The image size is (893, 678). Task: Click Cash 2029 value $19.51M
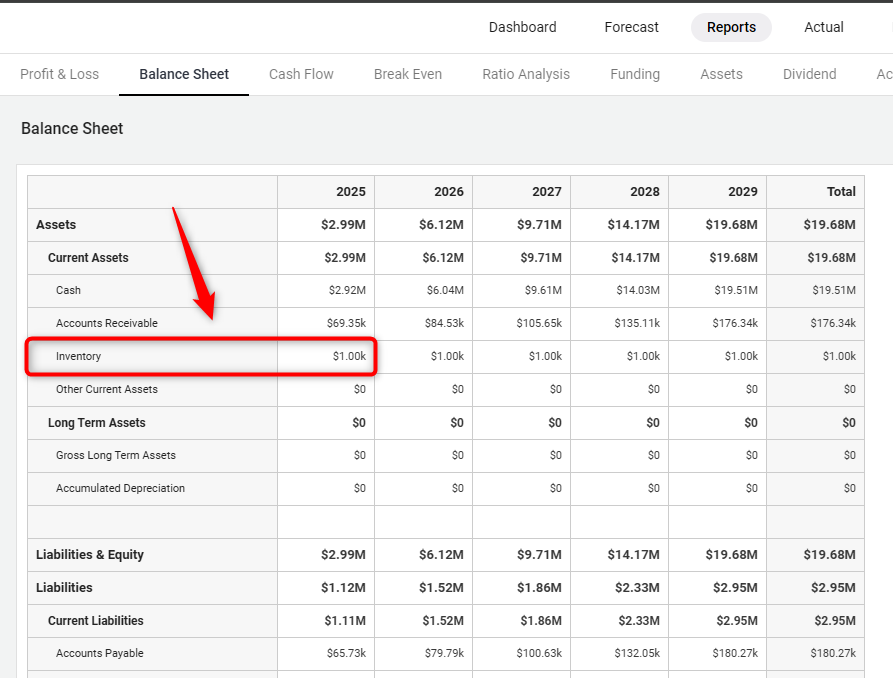pos(736,291)
